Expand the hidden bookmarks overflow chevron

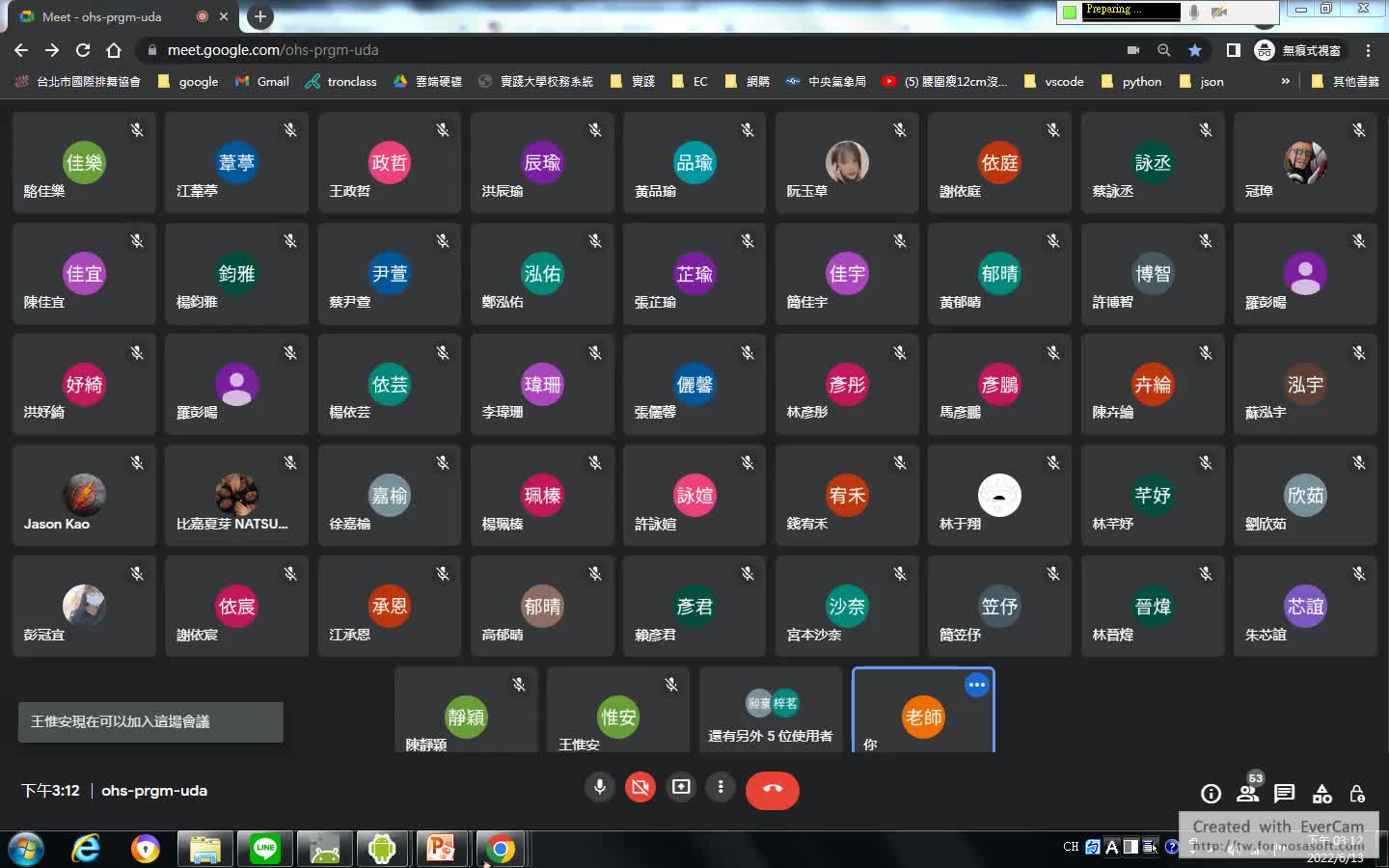click(1285, 81)
